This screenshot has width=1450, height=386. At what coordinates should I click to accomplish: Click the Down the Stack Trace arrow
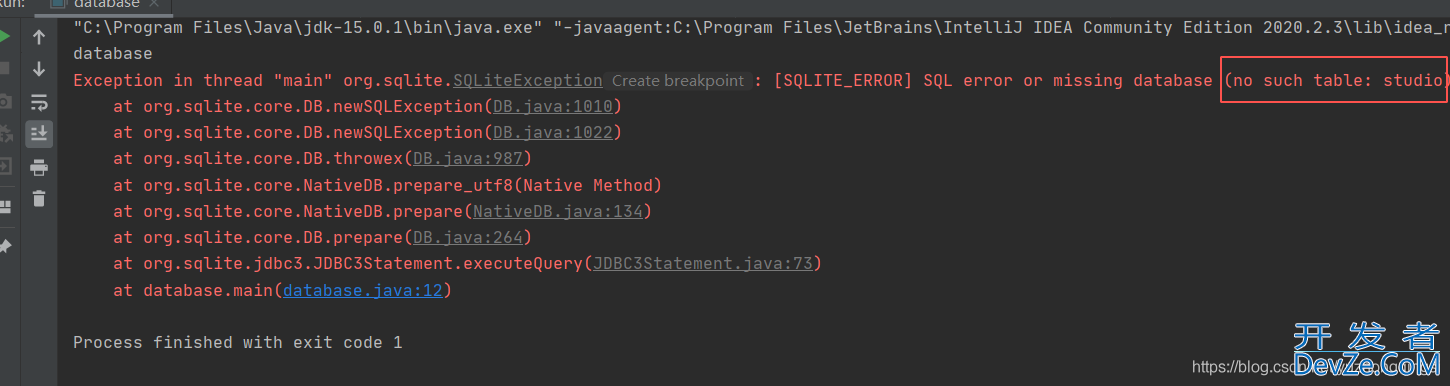pos(39,69)
